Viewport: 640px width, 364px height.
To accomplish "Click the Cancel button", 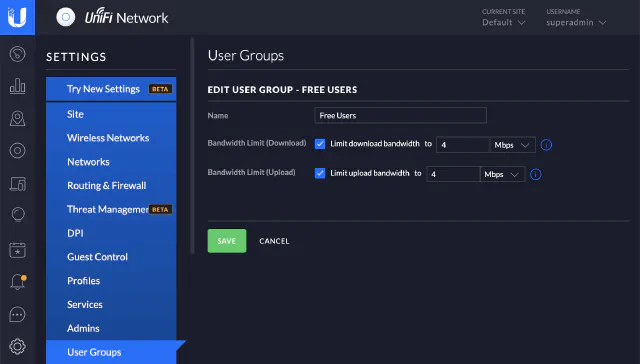I will (x=274, y=241).
